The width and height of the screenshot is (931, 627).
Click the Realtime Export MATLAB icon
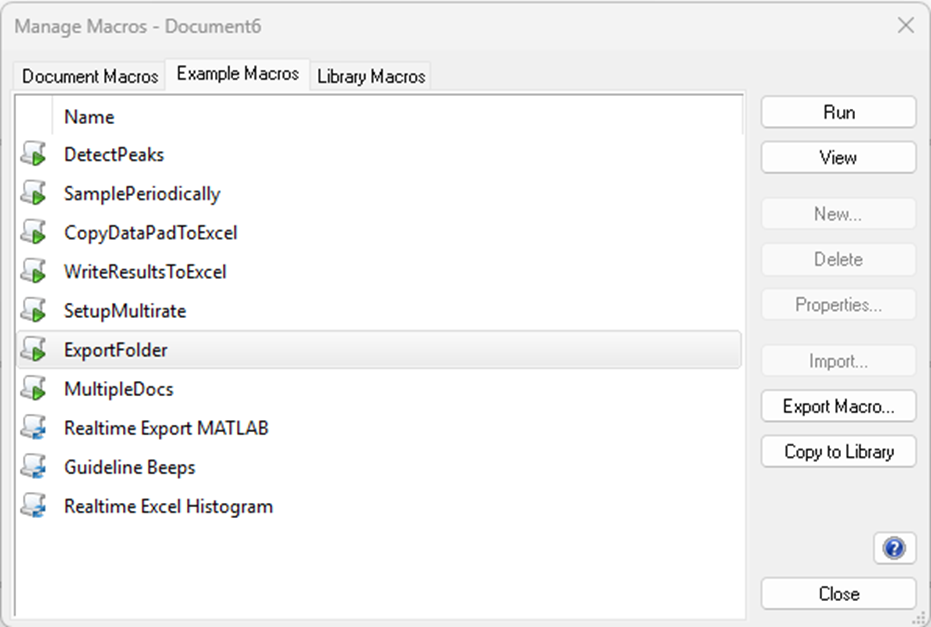click(34, 428)
